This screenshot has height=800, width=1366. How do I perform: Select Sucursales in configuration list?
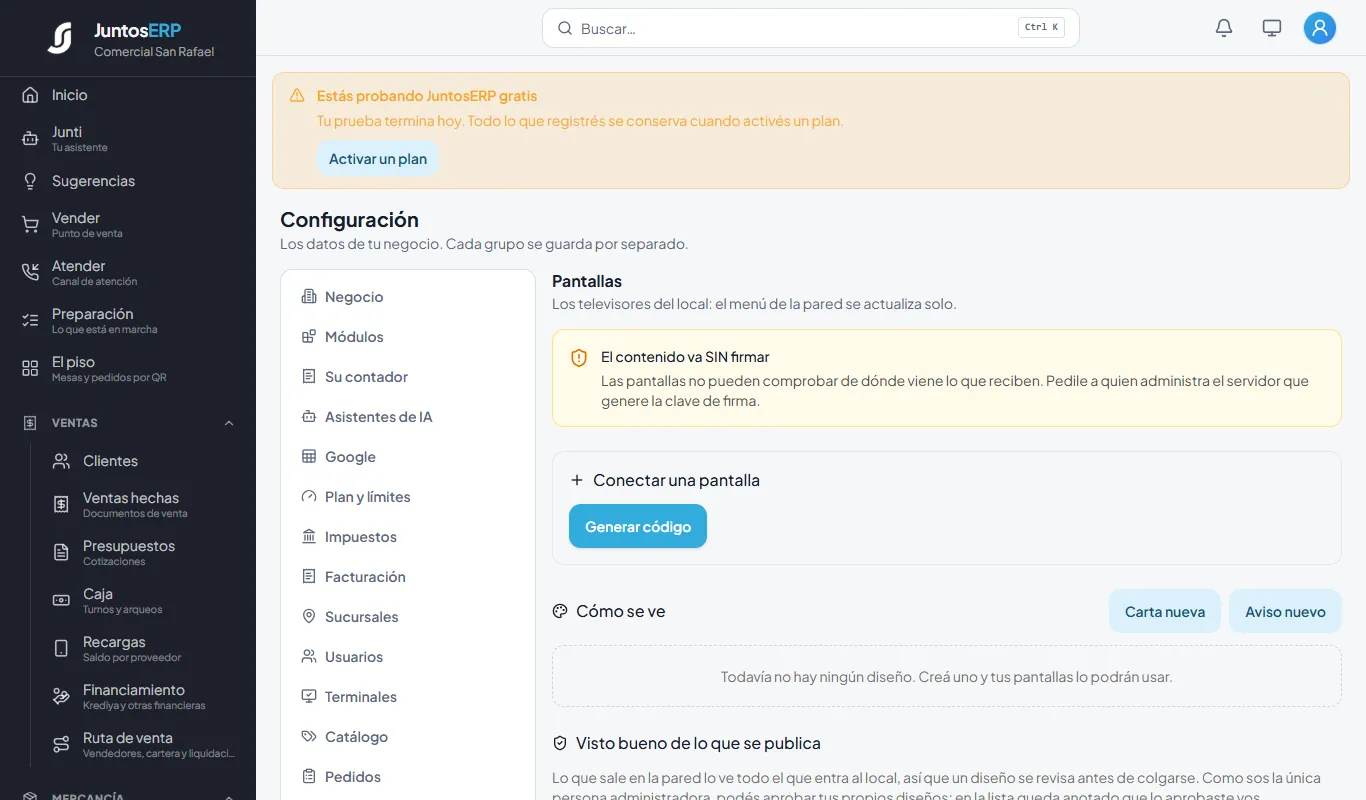click(408, 617)
